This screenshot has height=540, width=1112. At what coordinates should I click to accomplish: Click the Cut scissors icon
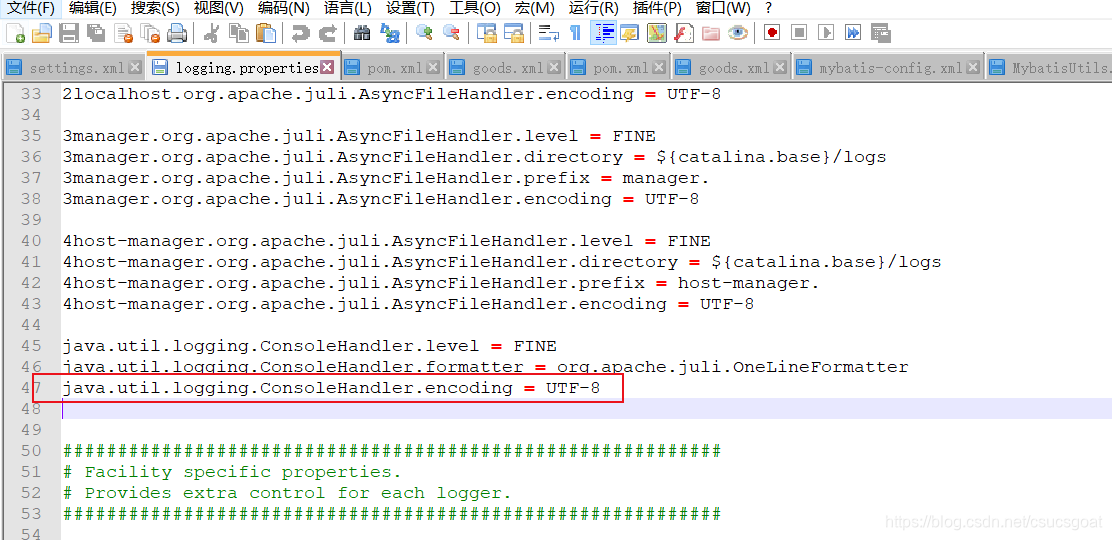coord(211,33)
